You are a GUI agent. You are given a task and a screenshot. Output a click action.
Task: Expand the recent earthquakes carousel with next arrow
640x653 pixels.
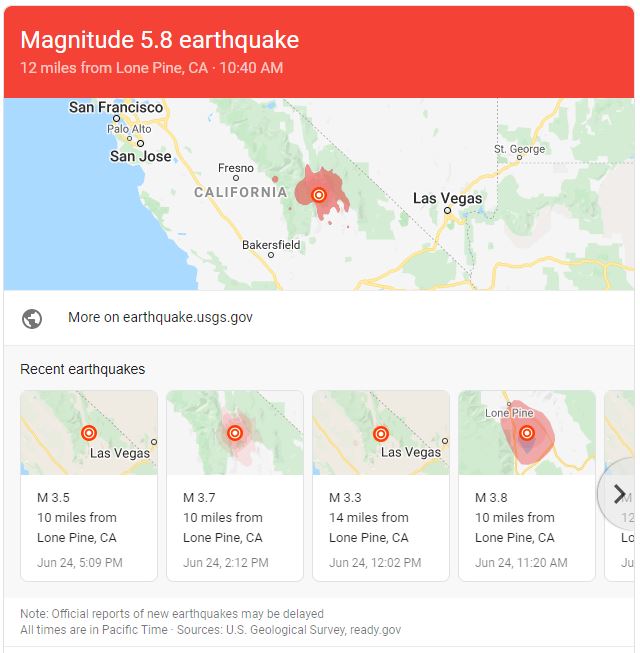620,494
